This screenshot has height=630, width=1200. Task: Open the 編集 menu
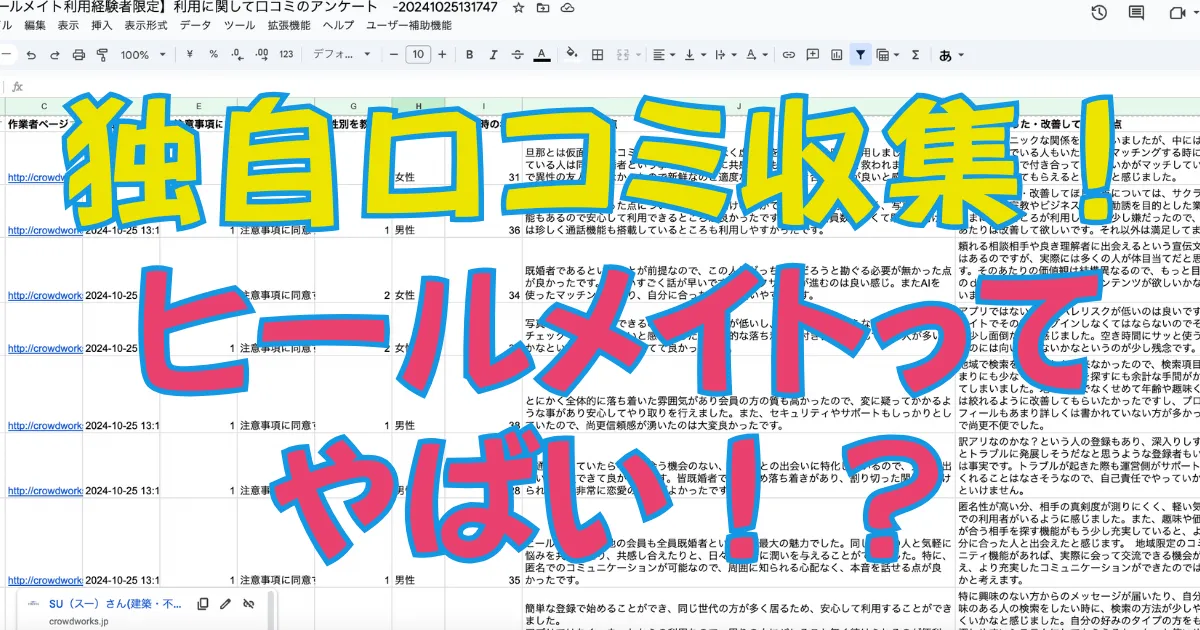click(x=35, y=25)
